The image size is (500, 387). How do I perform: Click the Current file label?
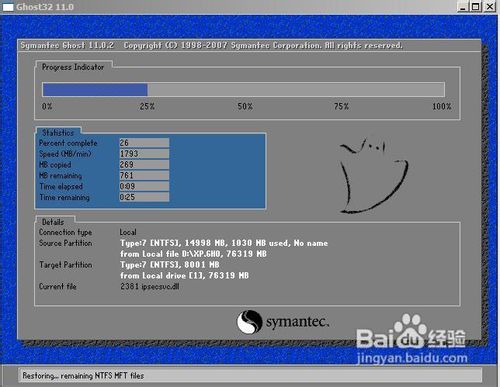[x=57, y=286]
